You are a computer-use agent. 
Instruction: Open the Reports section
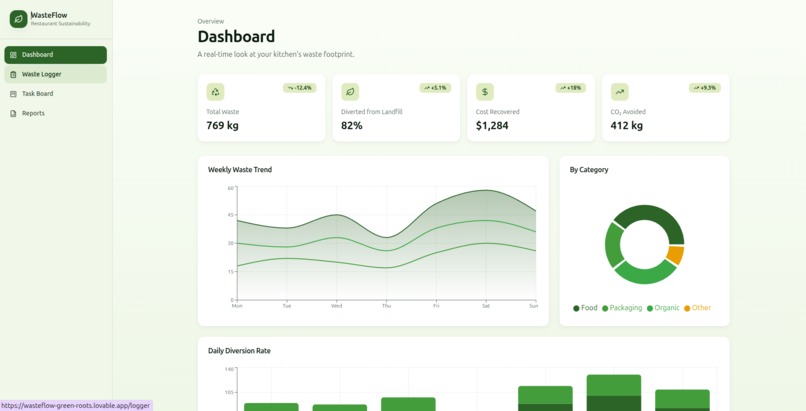[x=56, y=114]
